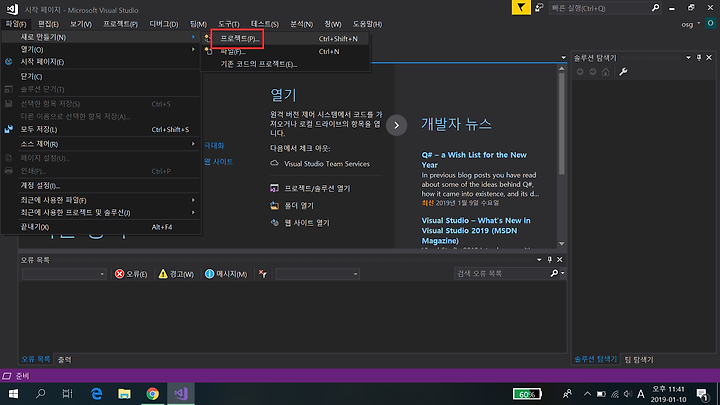This screenshot has width=720, height=405.
Task: Close the Solution Explorer panel
Action: [709, 57]
